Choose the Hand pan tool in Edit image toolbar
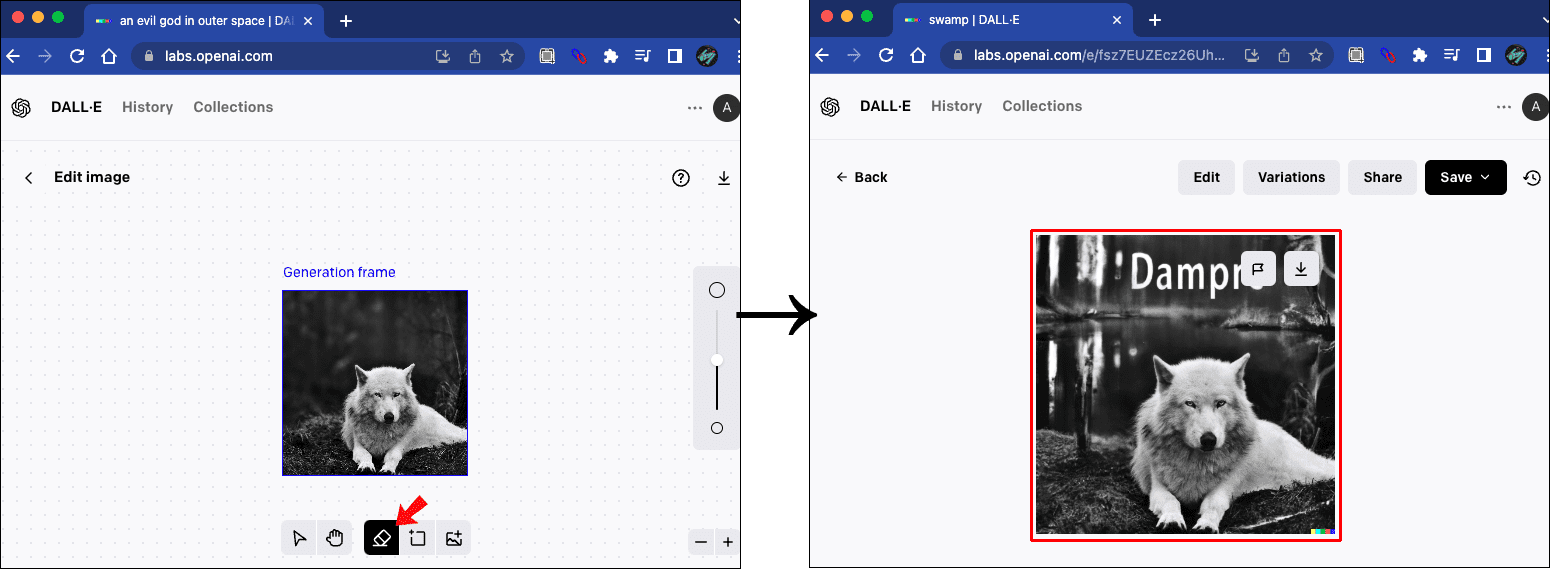This screenshot has height=569, width=1550. coord(335,538)
